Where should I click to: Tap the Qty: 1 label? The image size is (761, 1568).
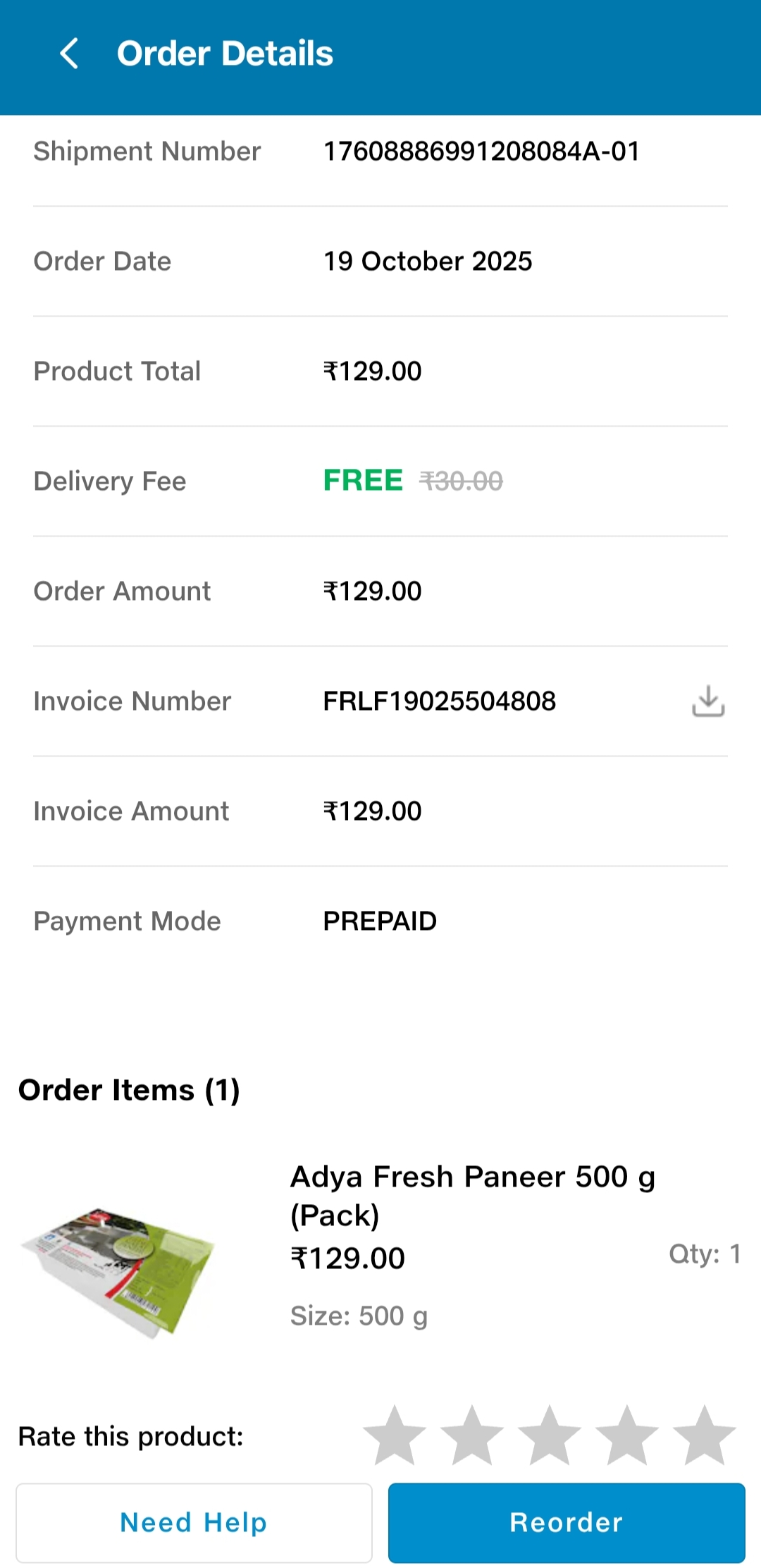point(704,1254)
